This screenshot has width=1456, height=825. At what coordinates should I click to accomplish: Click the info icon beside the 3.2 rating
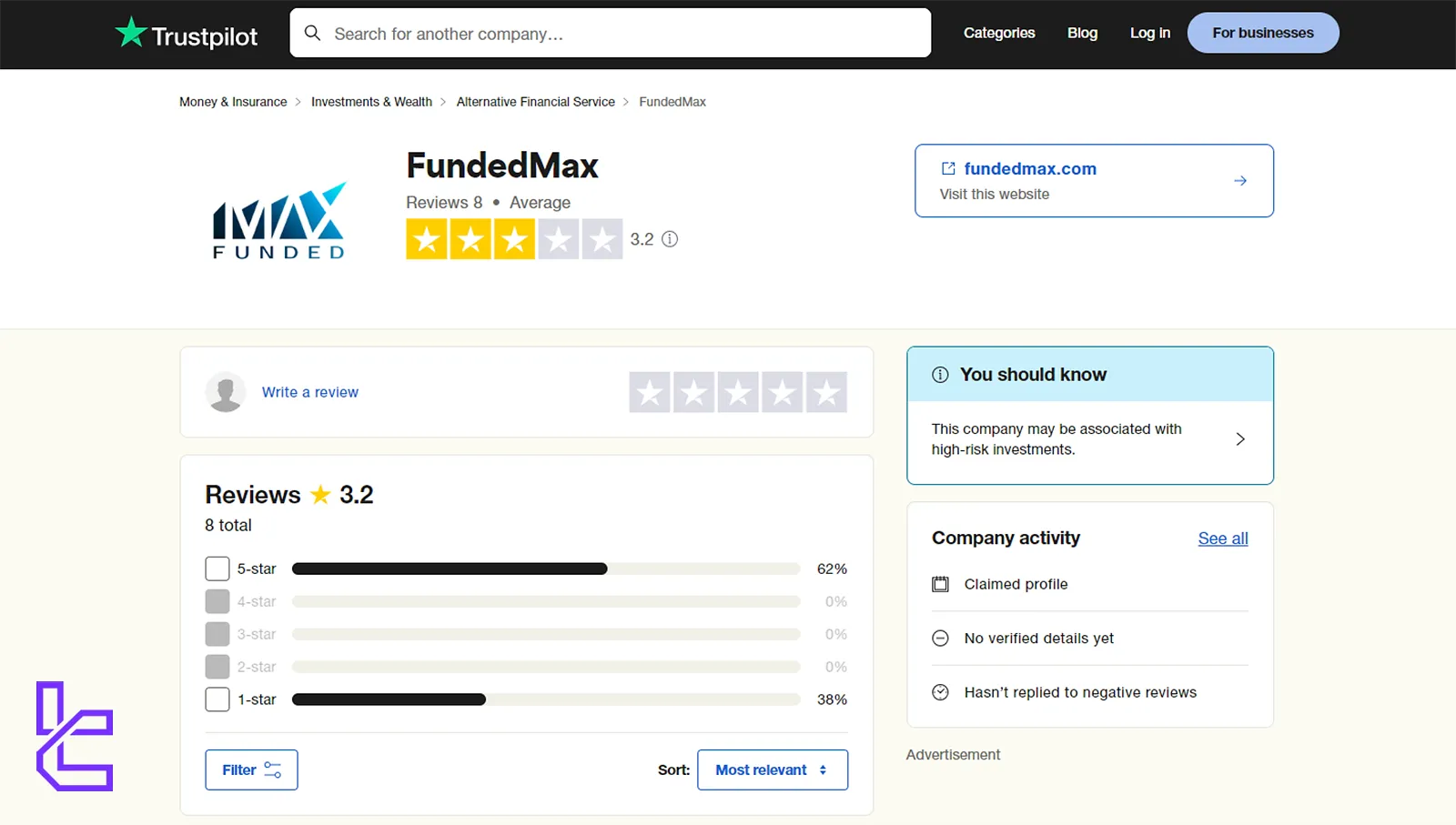coord(670,238)
